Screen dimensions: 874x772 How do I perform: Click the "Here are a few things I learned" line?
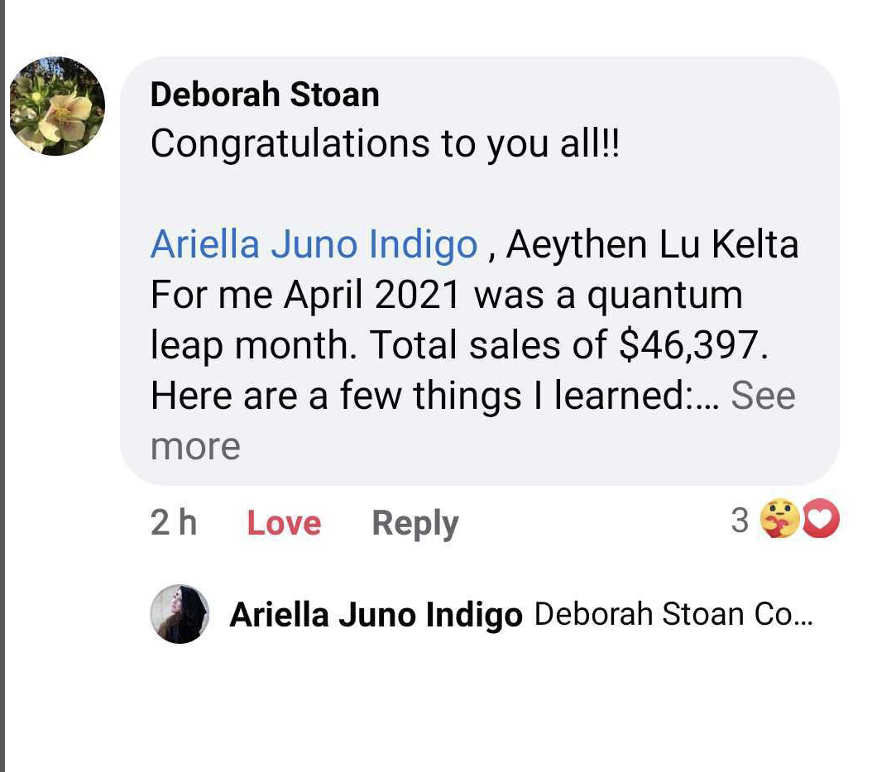[x=420, y=396]
